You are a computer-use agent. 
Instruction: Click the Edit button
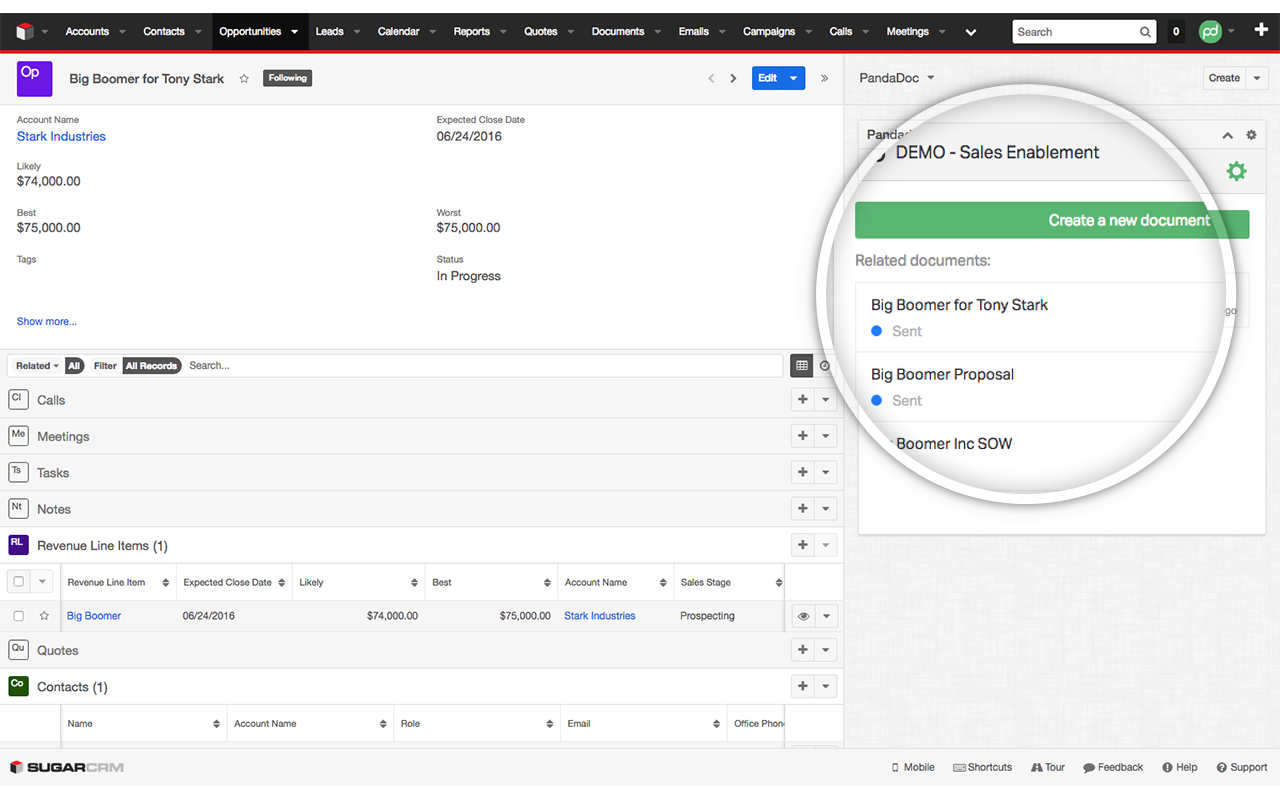pyautogui.click(x=768, y=78)
